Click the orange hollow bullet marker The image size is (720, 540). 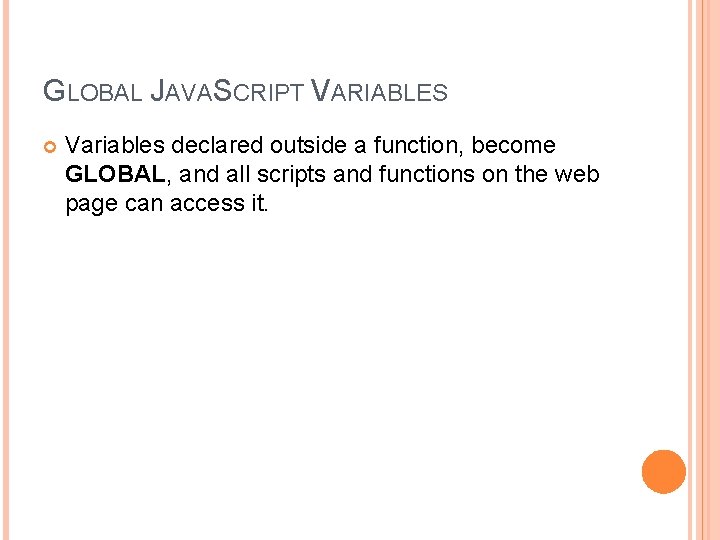pos(50,147)
